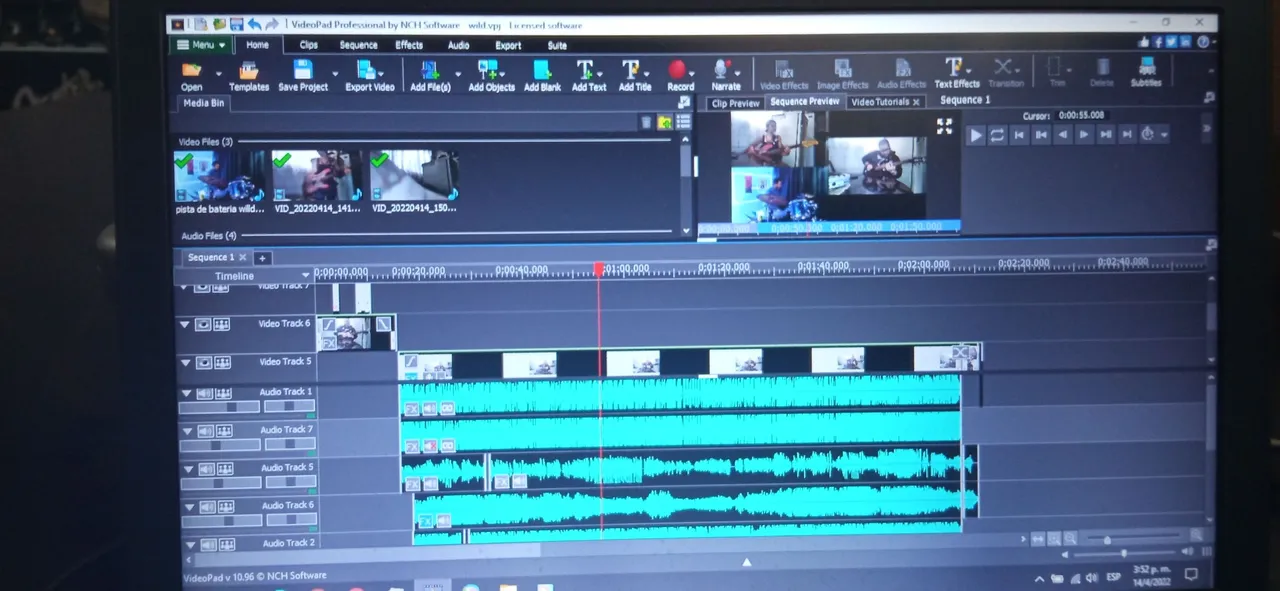Open Windows notification center icon
The width and height of the screenshot is (1280, 591).
point(1190,575)
